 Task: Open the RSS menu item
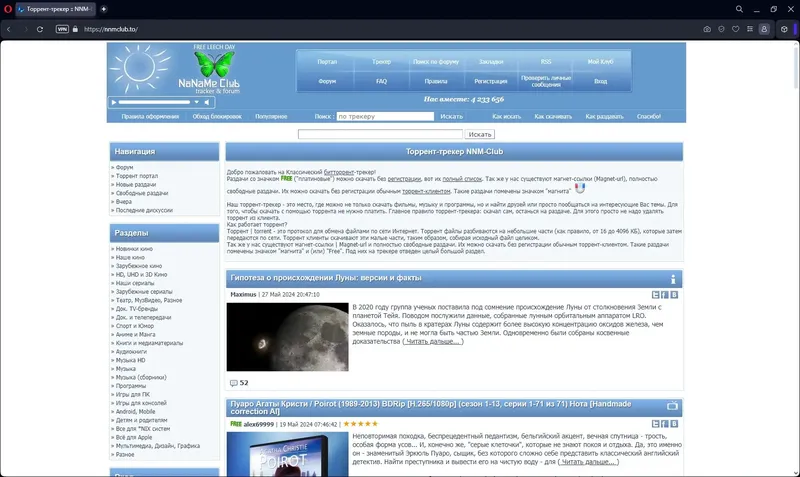[546, 62]
